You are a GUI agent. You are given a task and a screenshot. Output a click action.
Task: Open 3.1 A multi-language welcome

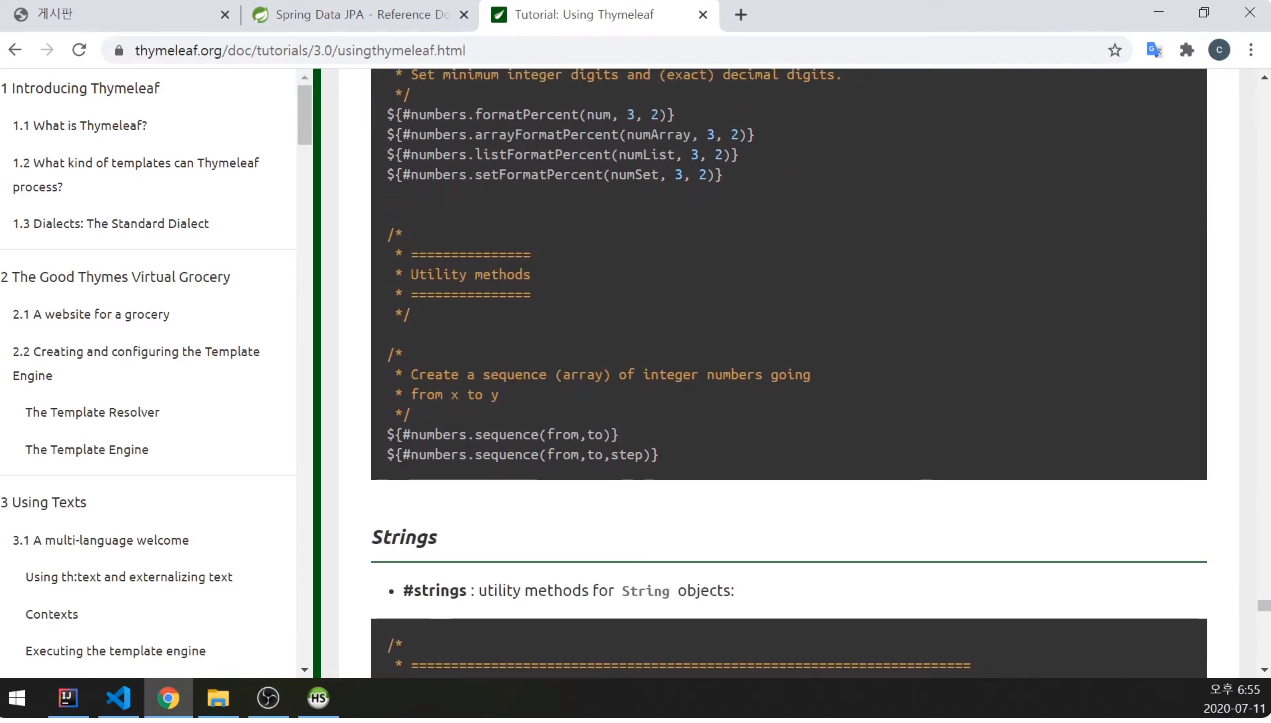coord(101,540)
